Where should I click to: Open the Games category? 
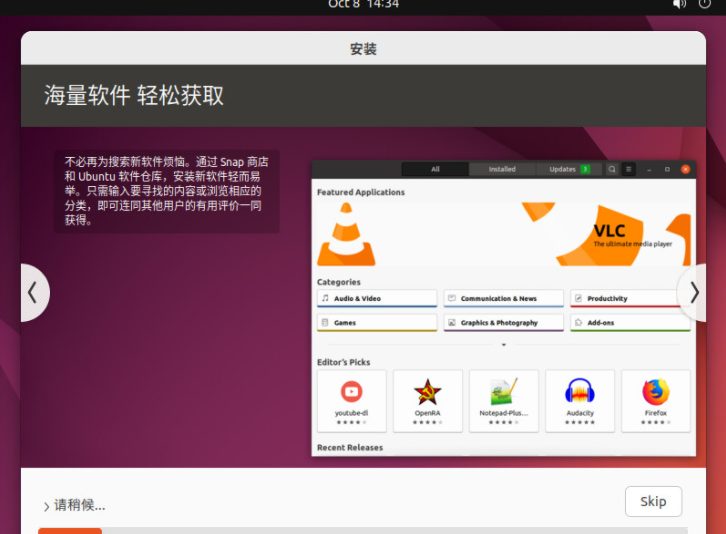pyautogui.click(x=377, y=322)
